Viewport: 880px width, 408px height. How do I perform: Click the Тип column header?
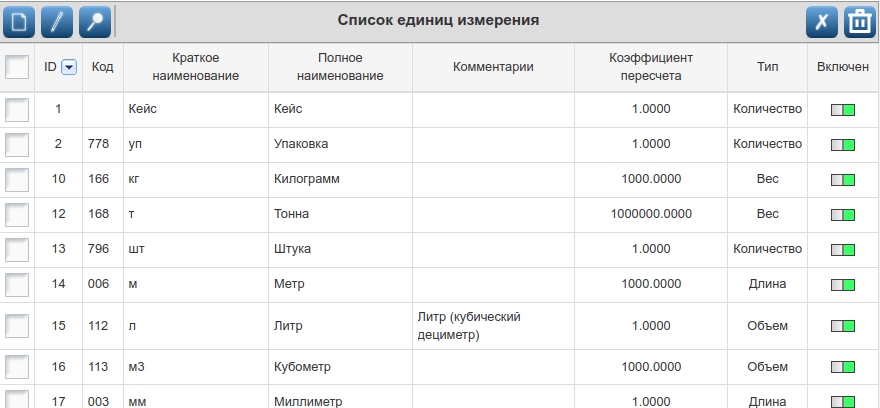(767, 67)
